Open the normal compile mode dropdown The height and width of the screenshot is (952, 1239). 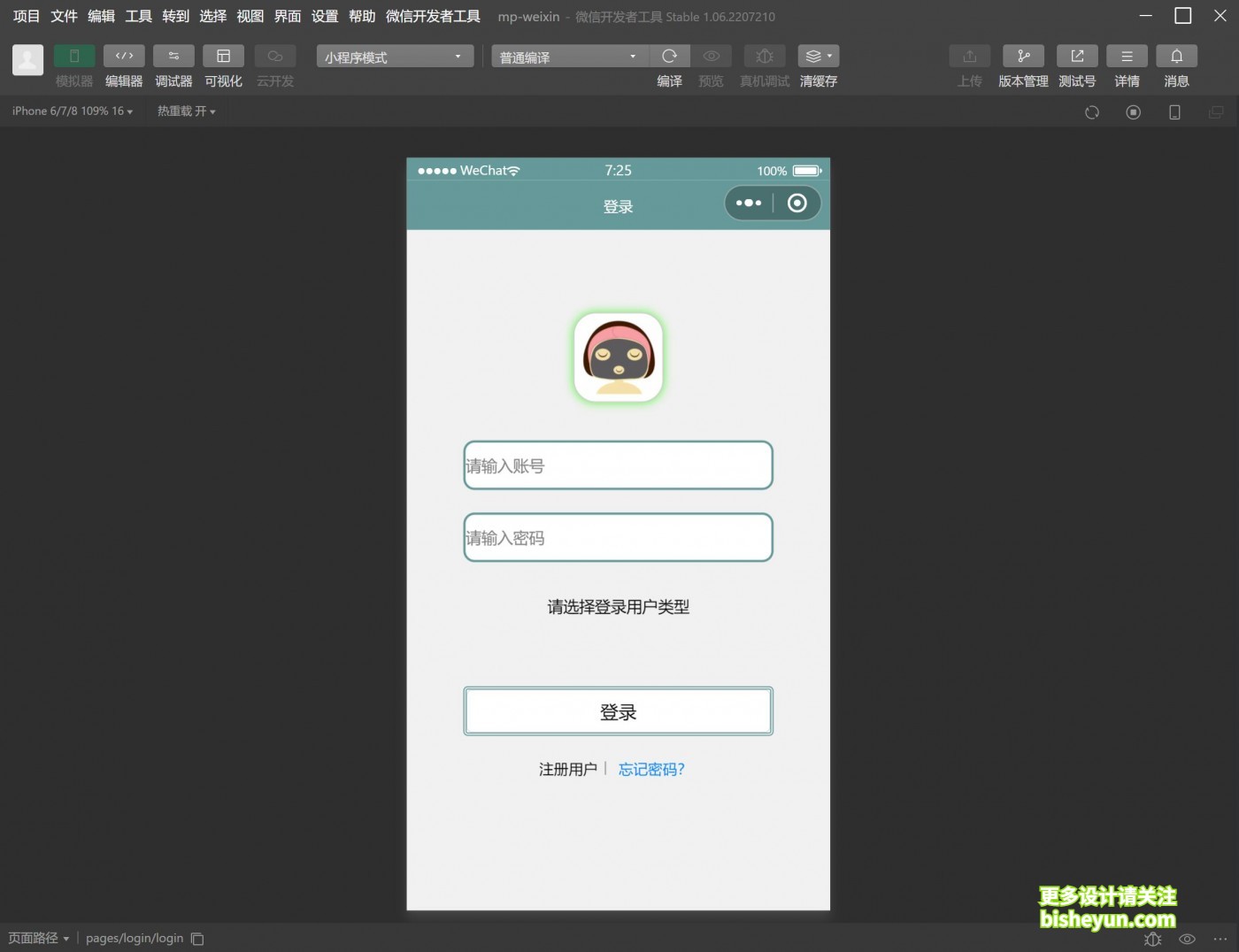coord(570,57)
